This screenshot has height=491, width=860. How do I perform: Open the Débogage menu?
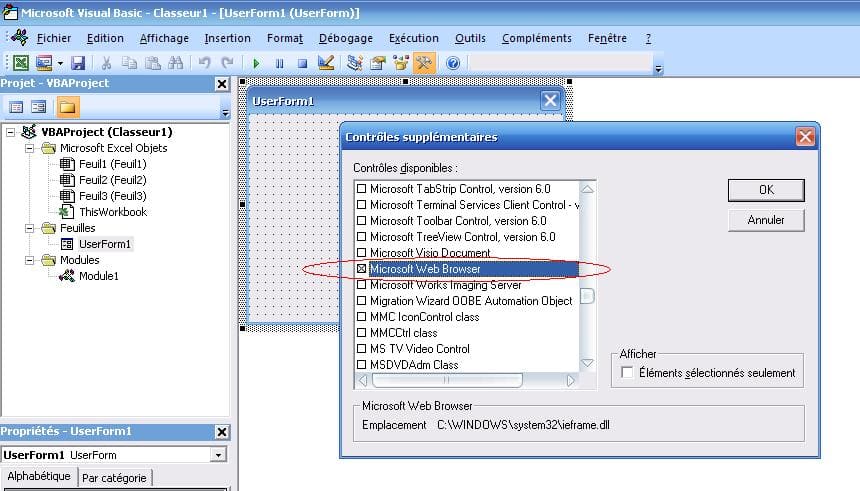coord(346,38)
